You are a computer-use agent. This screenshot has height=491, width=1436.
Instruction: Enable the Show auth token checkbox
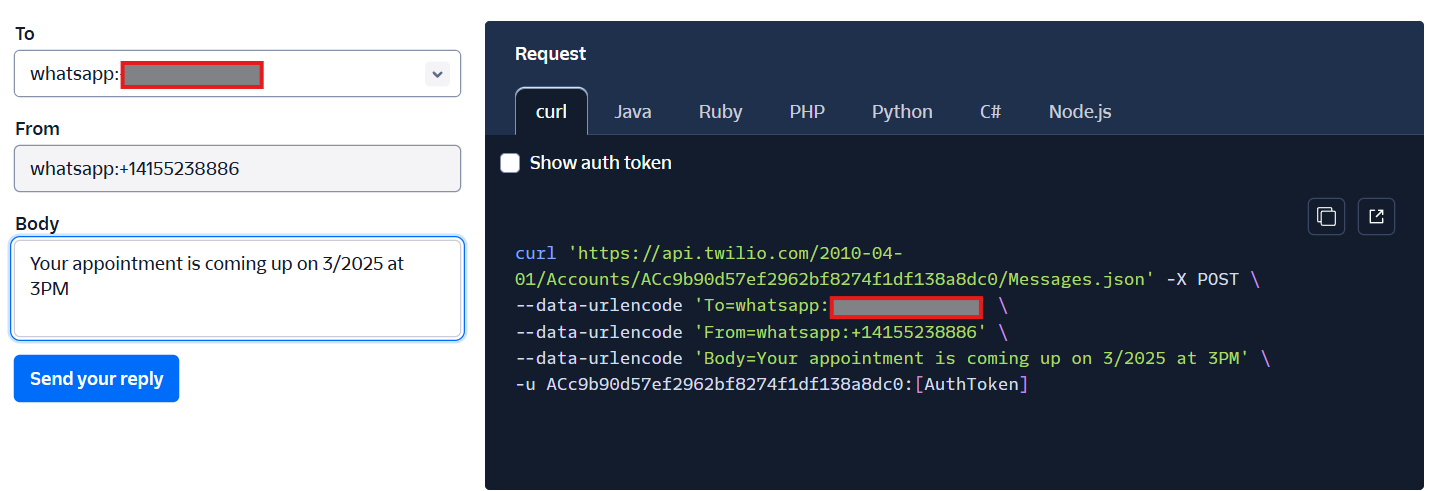[510, 163]
